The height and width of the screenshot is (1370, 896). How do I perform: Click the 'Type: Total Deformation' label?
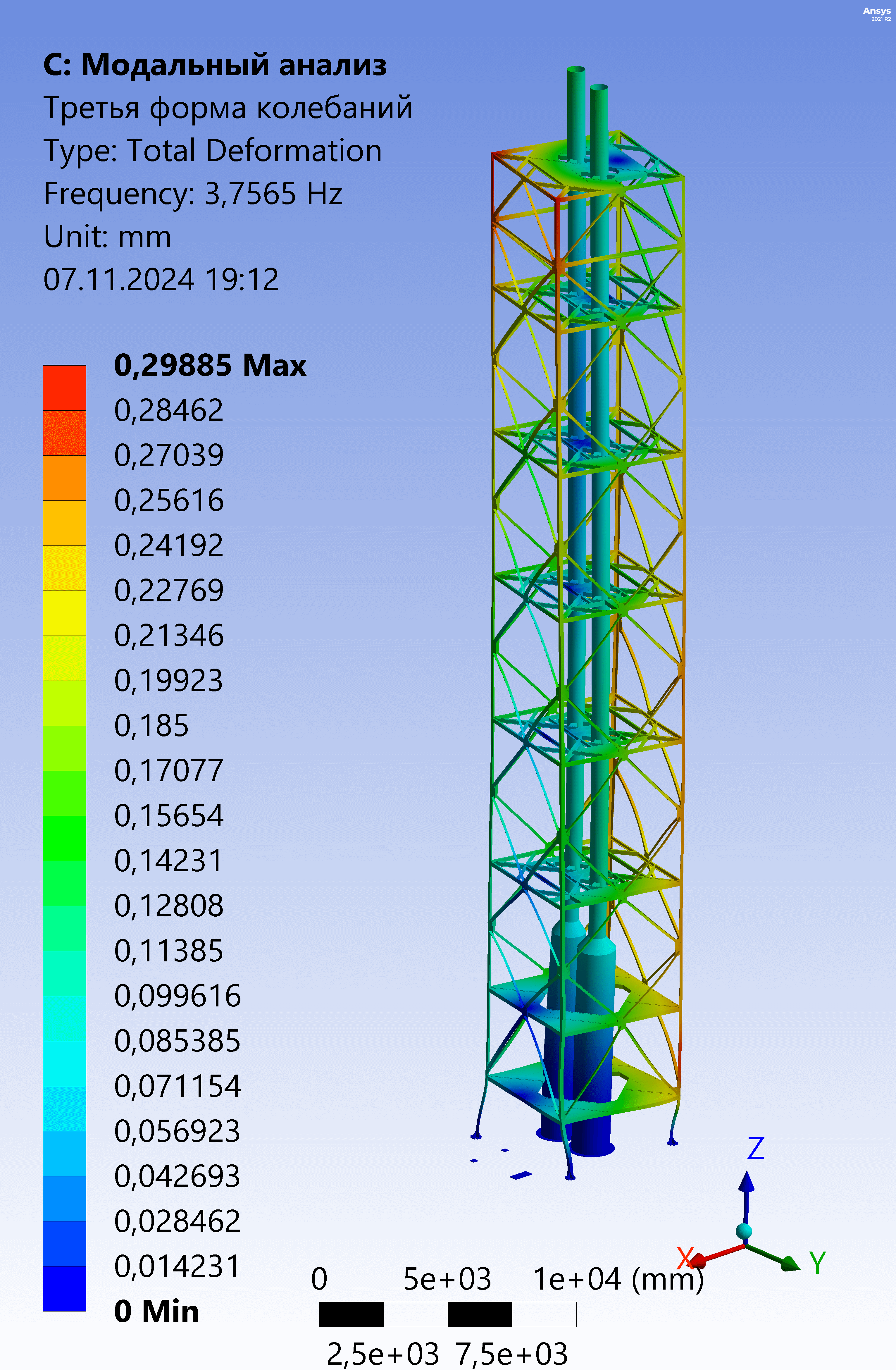tap(212, 151)
